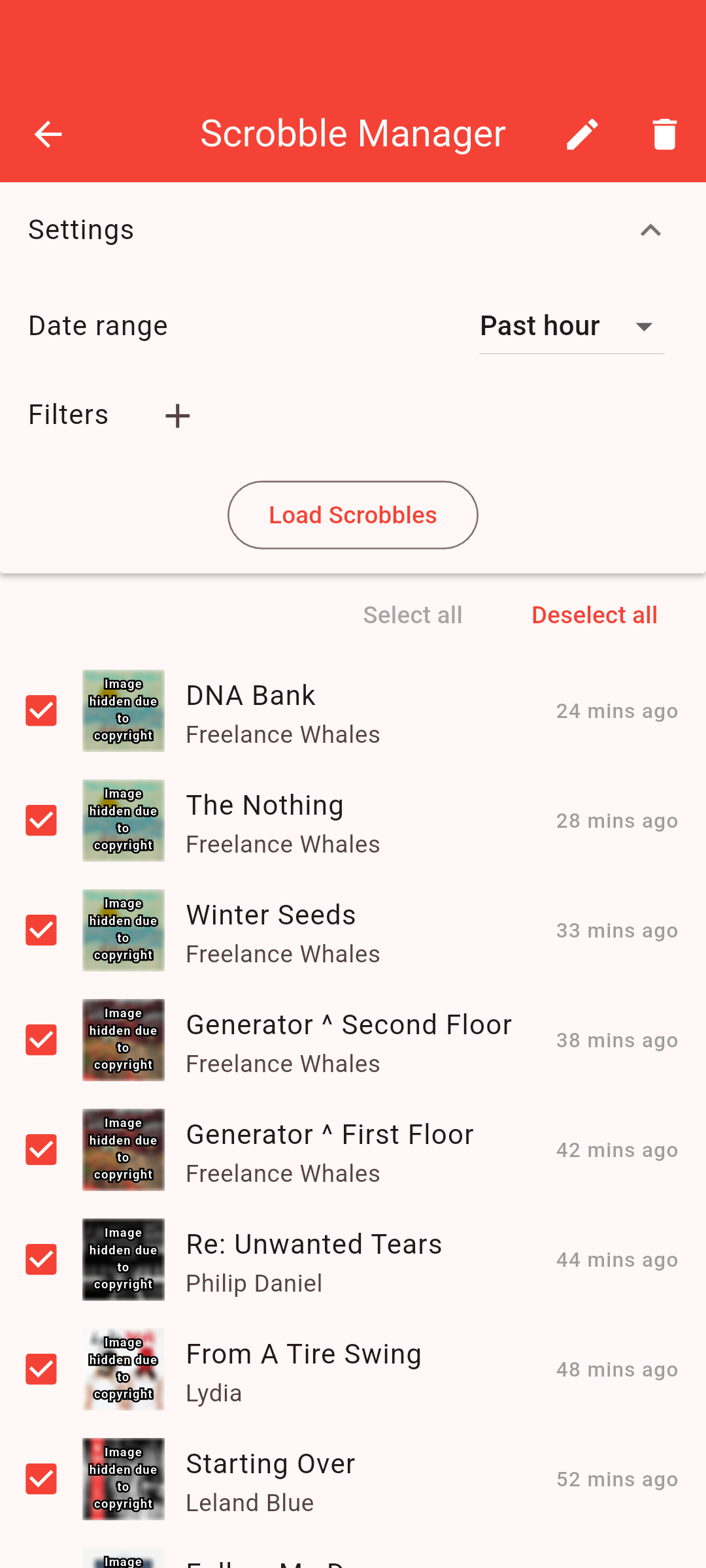Image resolution: width=706 pixels, height=1568 pixels.
Task: Tap the pencil edit icon
Action: coord(582,135)
